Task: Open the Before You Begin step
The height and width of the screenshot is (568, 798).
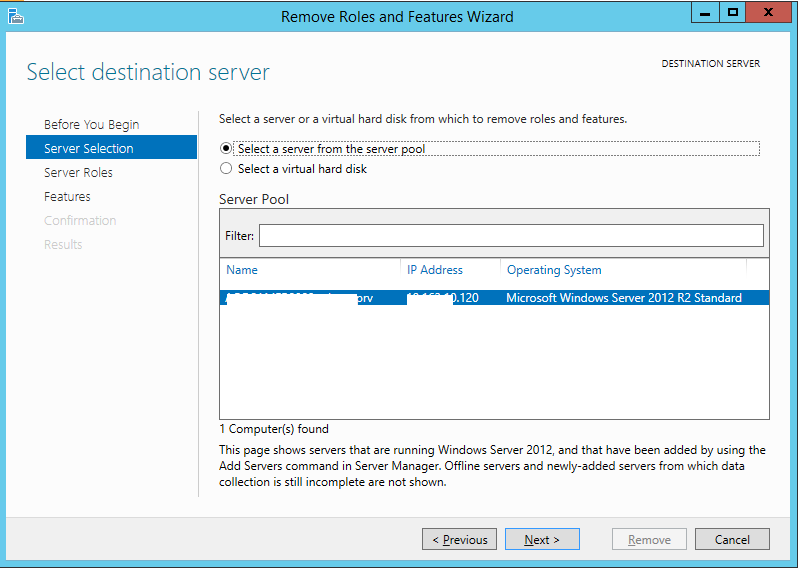Action: pyautogui.click(x=92, y=125)
